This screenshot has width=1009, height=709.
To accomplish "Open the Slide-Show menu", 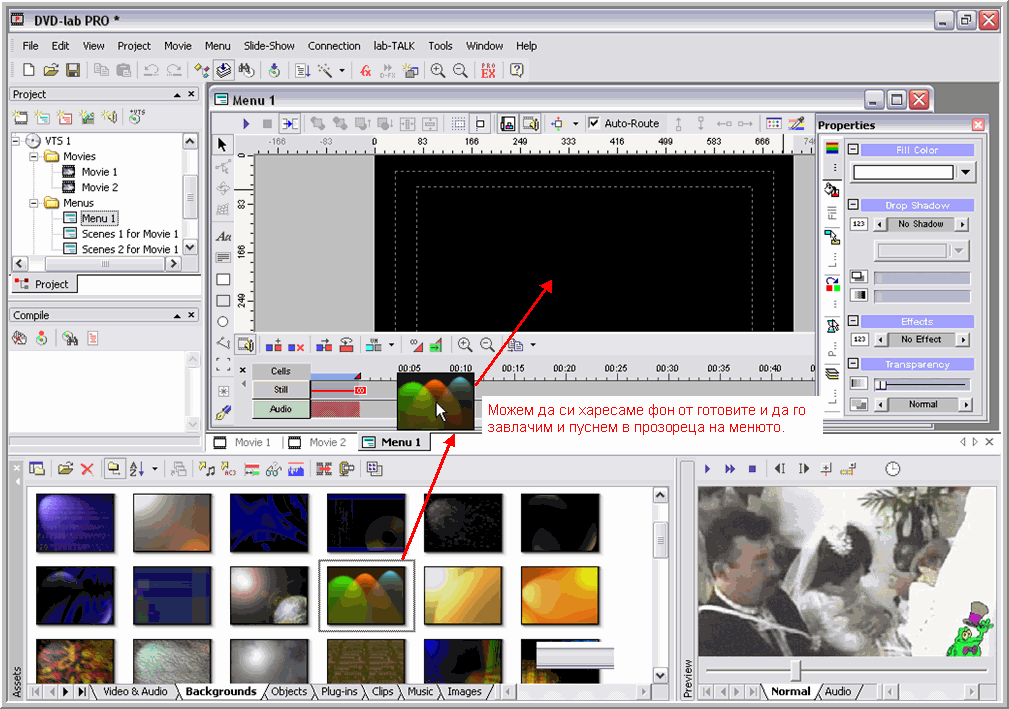I will [x=269, y=46].
